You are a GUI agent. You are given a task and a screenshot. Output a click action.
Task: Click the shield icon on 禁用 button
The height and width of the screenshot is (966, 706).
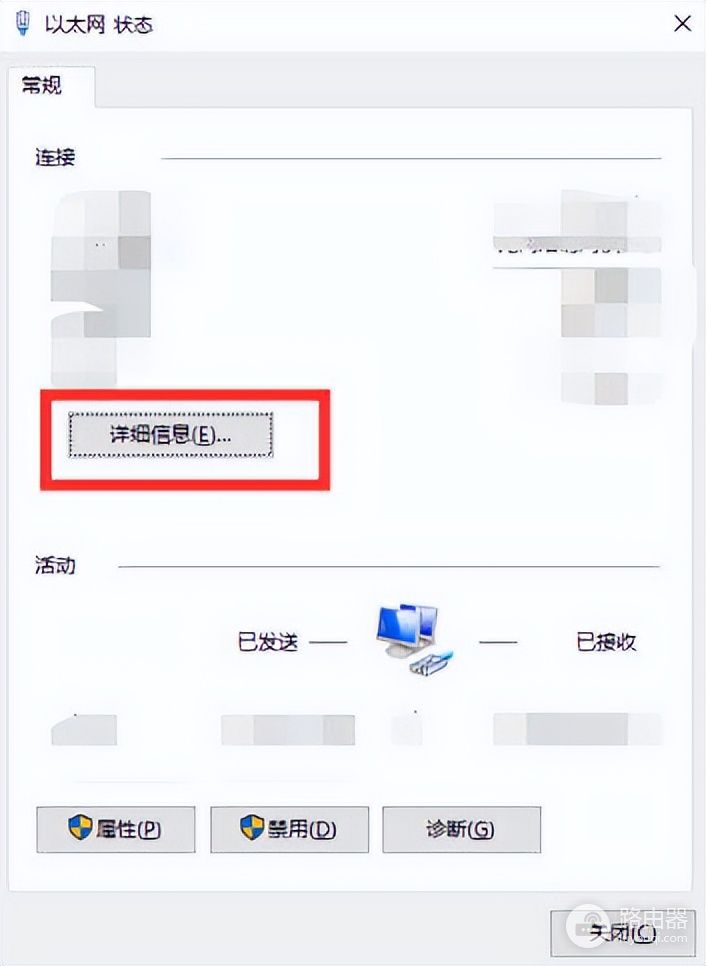(252, 827)
